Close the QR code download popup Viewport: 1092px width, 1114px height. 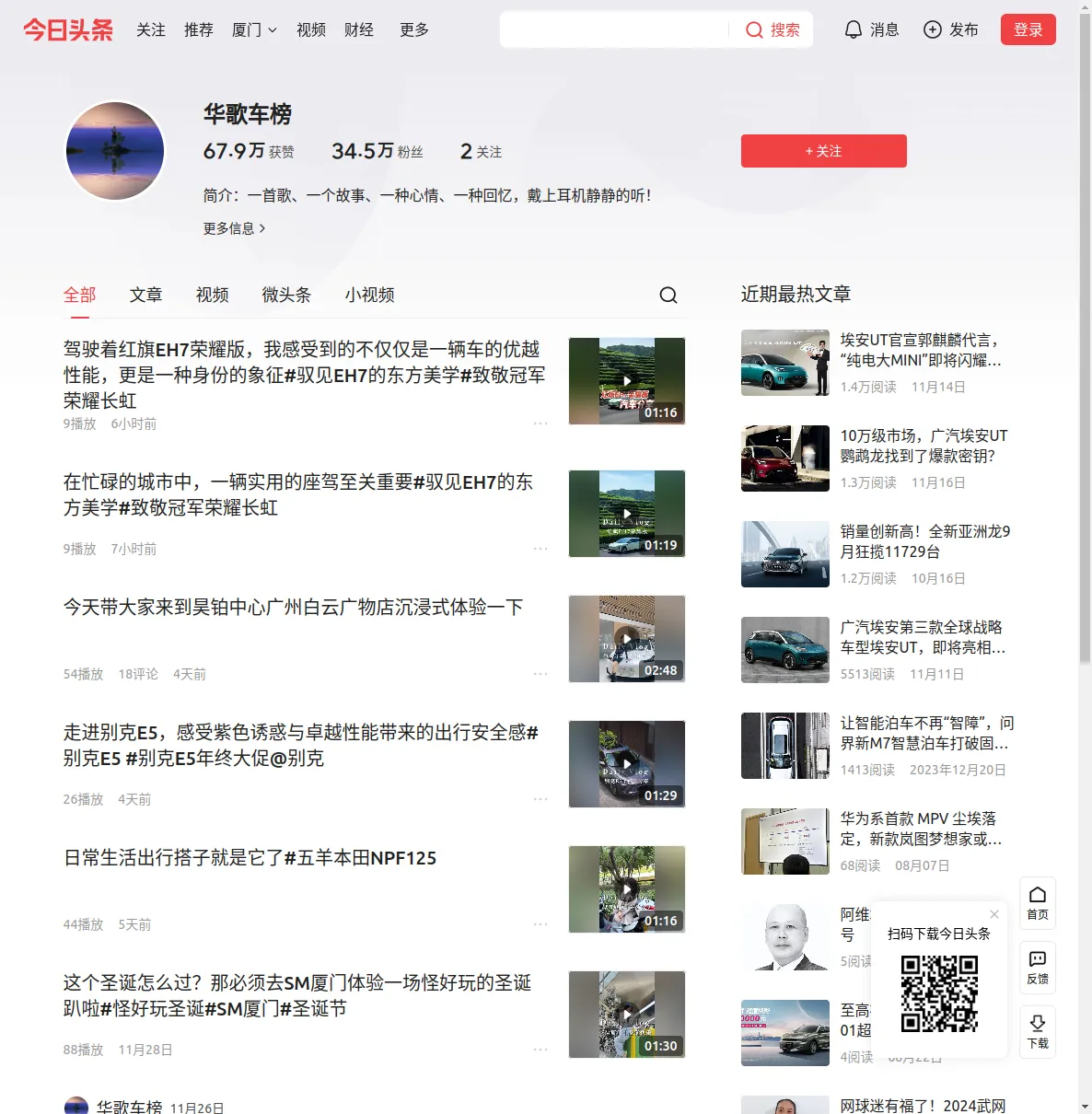coord(994,914)
